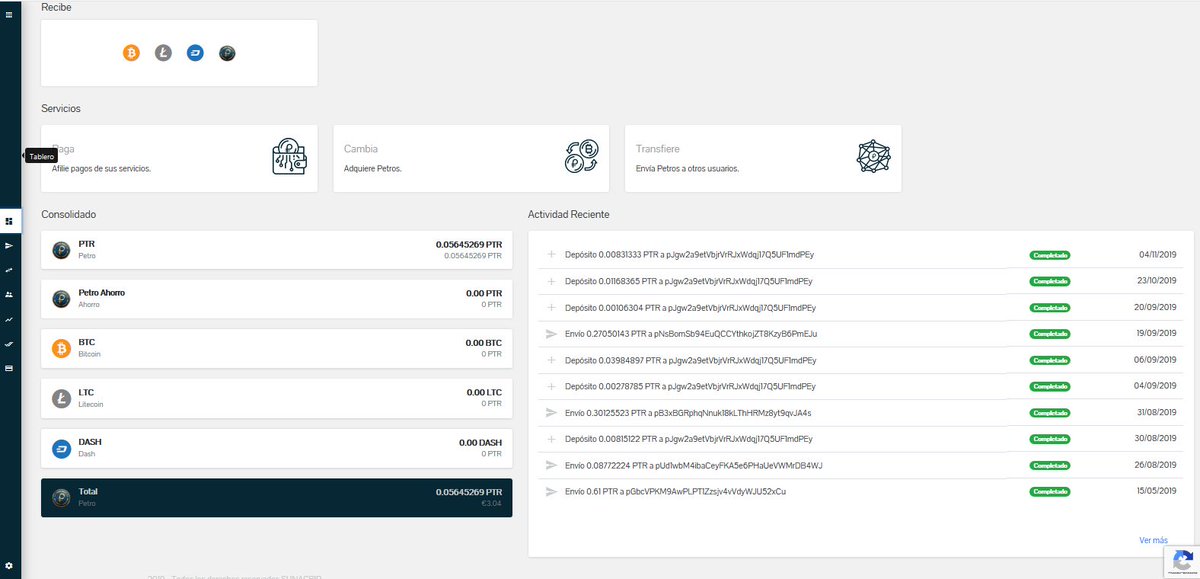
Task: Expand deposit 0.01168365 PTR plus icon
Action: click(x=550, y=281)
